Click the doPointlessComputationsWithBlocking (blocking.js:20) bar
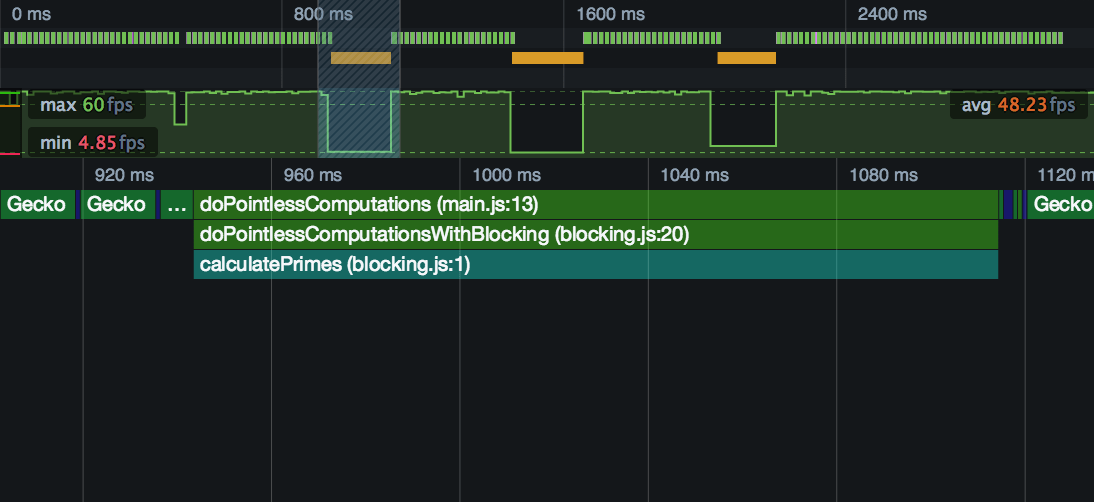Screen dimensions: 1094x502 click(595, 235)
